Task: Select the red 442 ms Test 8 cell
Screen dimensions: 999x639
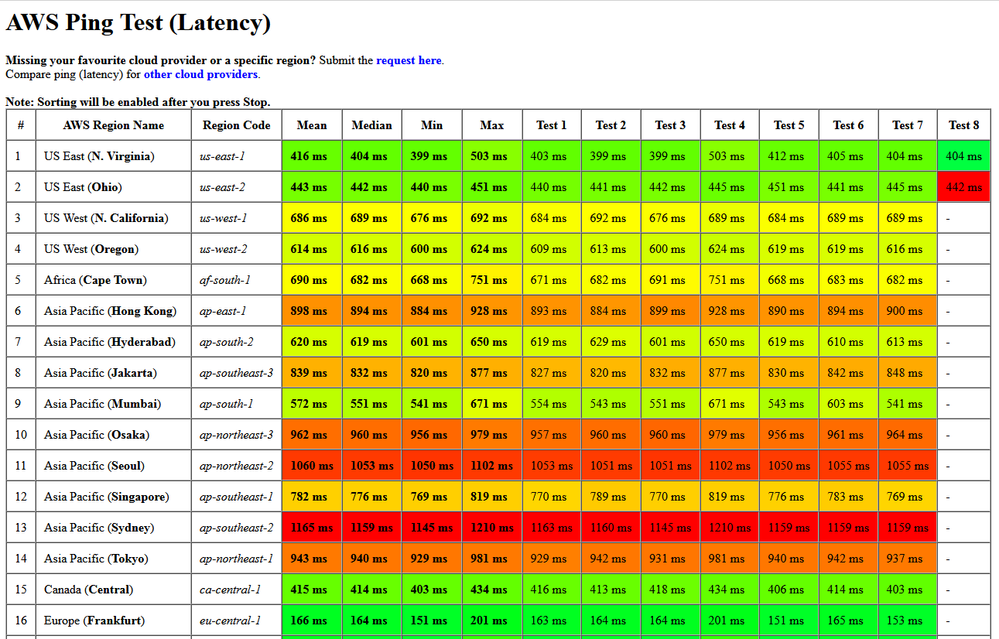Action: coord(962,187)
